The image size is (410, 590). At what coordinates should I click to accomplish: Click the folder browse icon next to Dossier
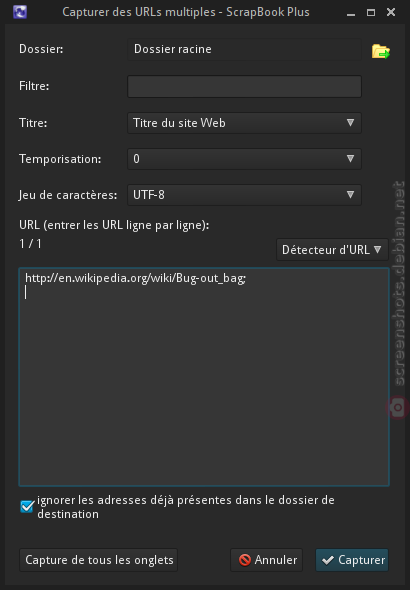tap(381, 51)
